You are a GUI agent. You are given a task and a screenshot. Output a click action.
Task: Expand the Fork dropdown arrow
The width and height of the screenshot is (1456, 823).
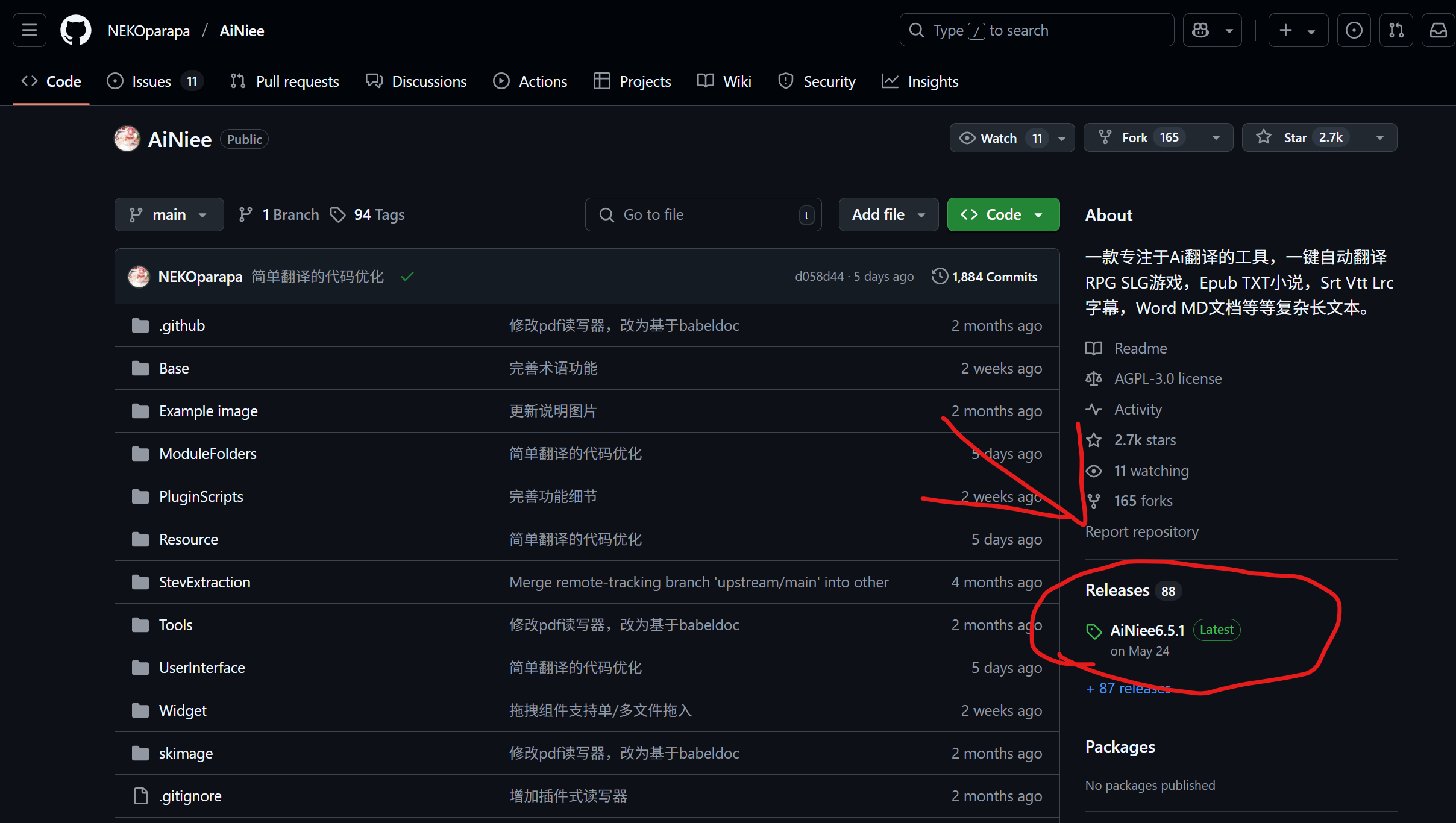tap(1216, 138)
